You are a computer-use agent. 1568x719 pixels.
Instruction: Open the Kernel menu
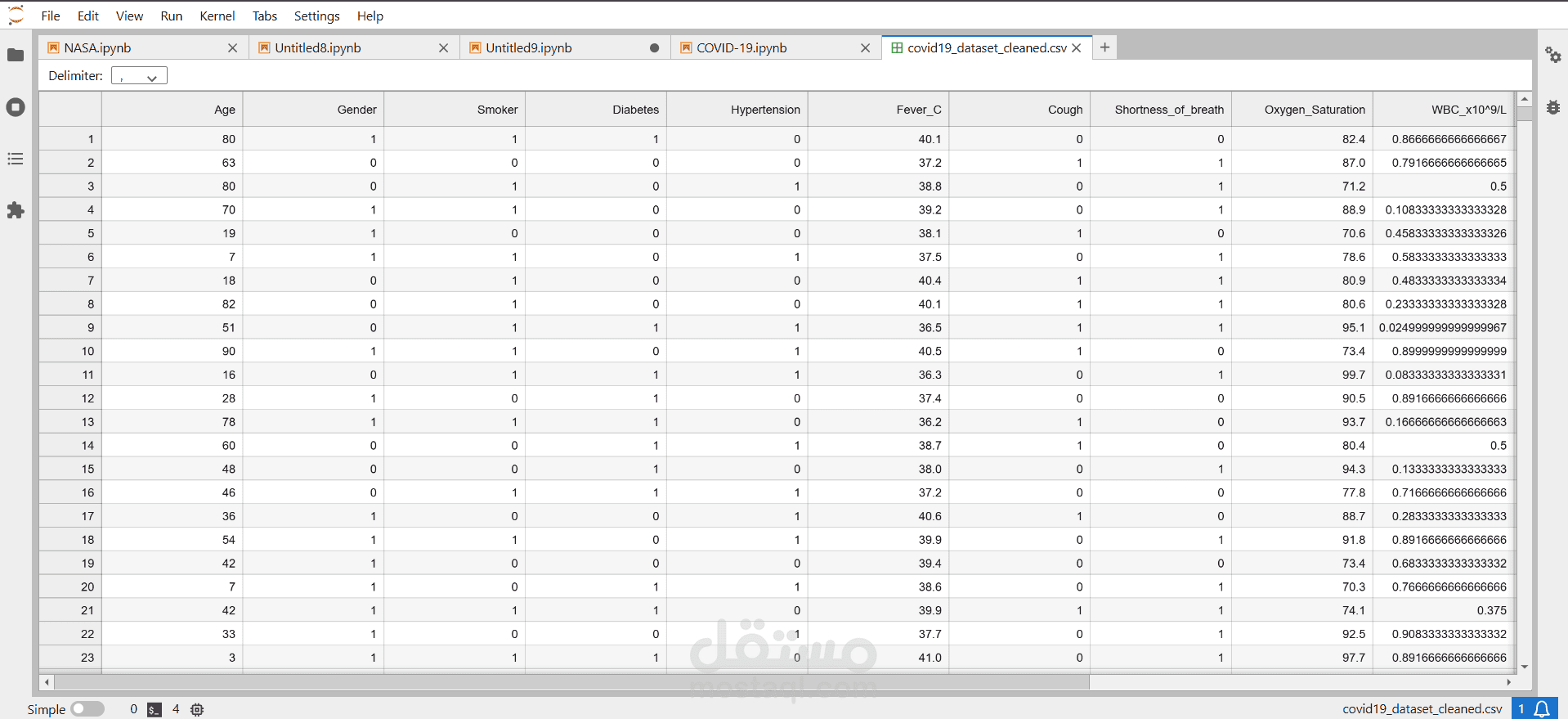[217, 16]
